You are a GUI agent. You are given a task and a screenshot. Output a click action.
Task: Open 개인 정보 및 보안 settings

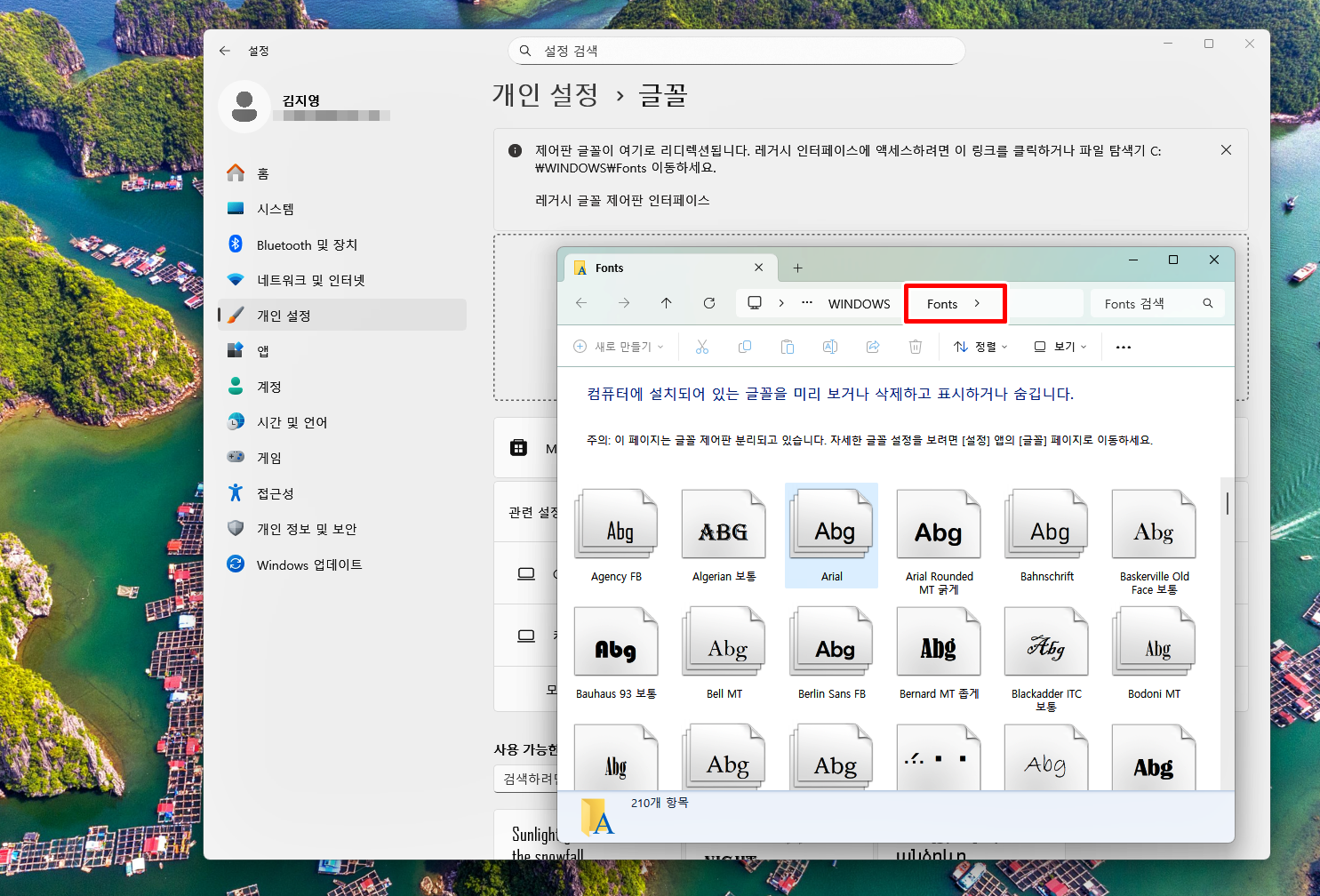pos(342,529)
